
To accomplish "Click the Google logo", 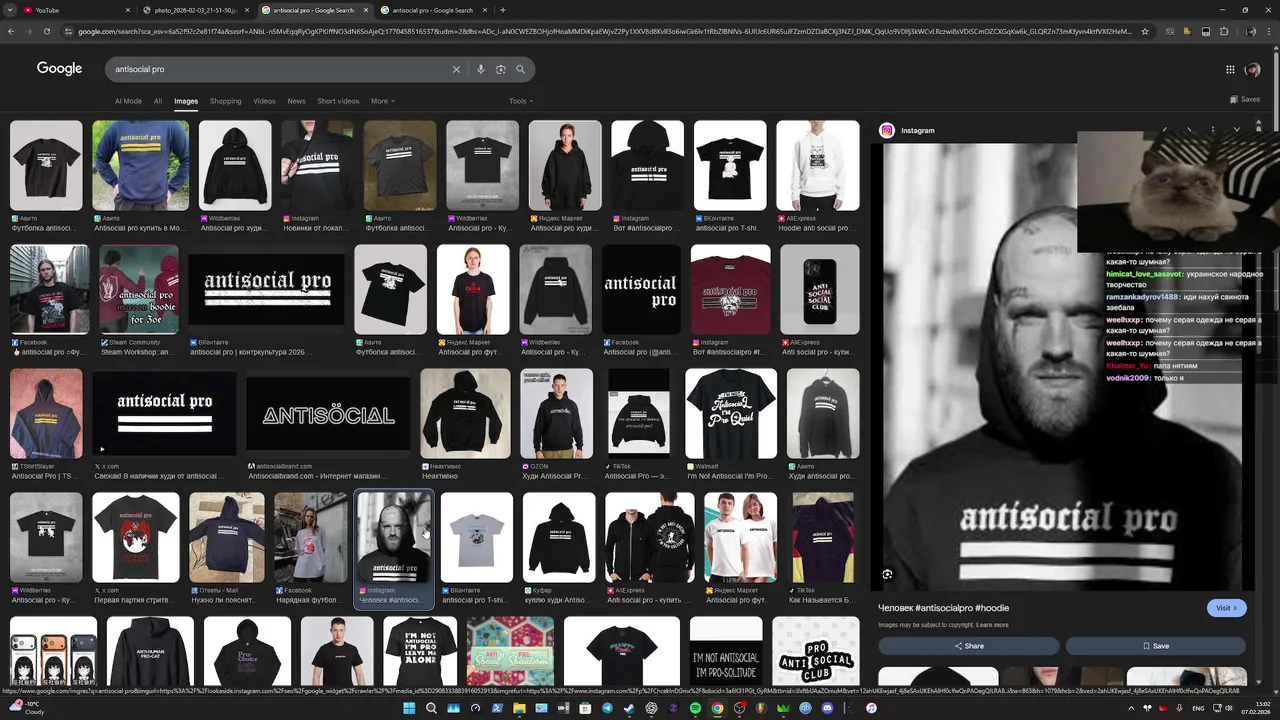I will (60, 68).
